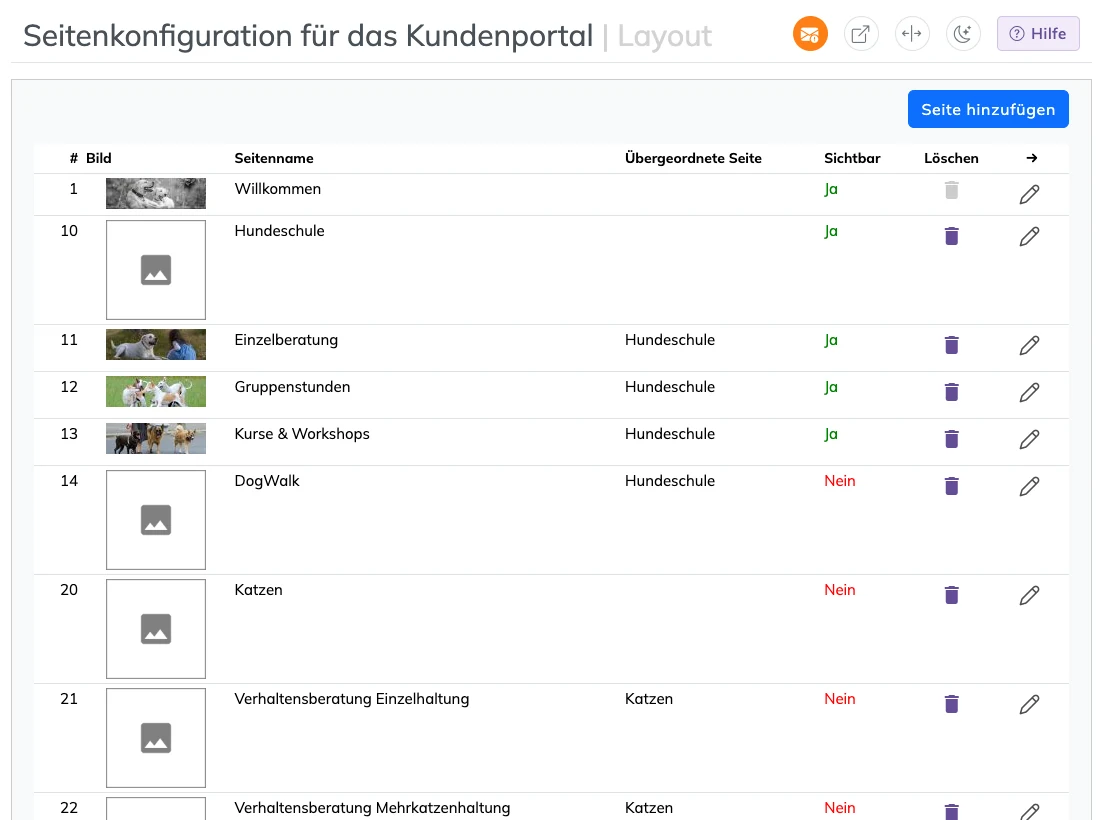
Task: Edit the Kurse & Workshops page
Action: click(x=1029, y=440)
